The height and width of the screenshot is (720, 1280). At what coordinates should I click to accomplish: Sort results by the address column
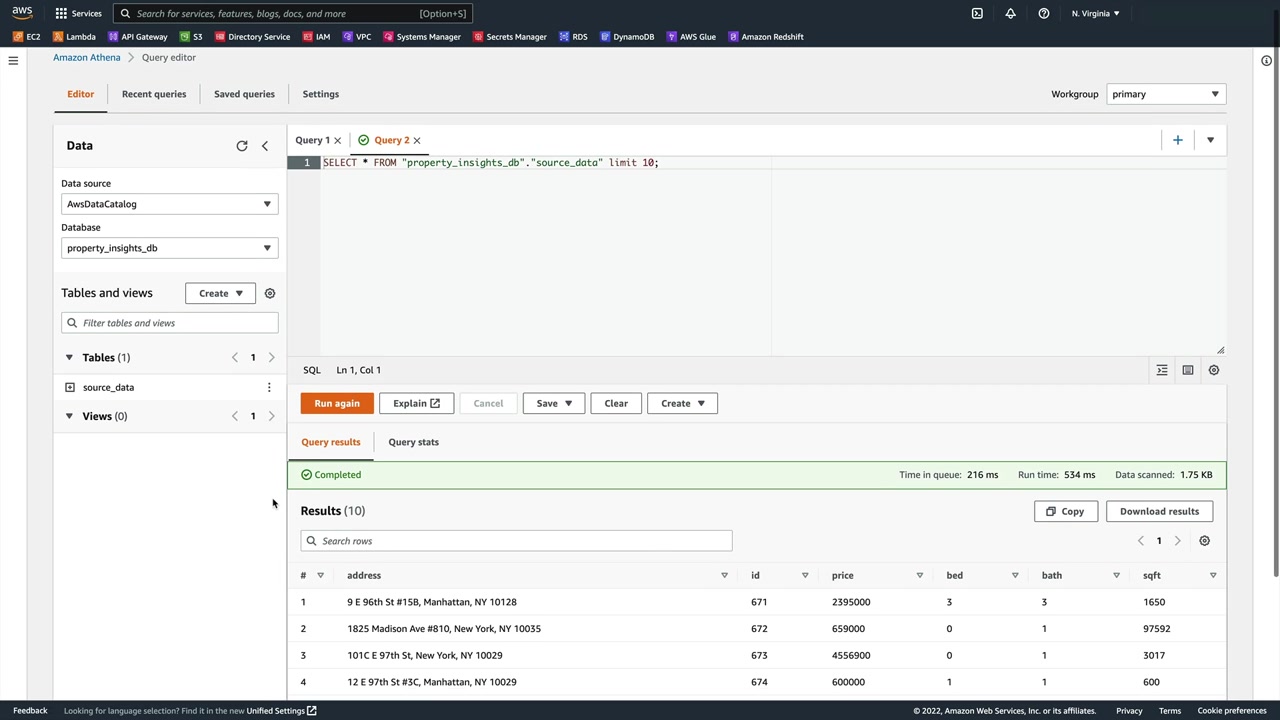725,575
